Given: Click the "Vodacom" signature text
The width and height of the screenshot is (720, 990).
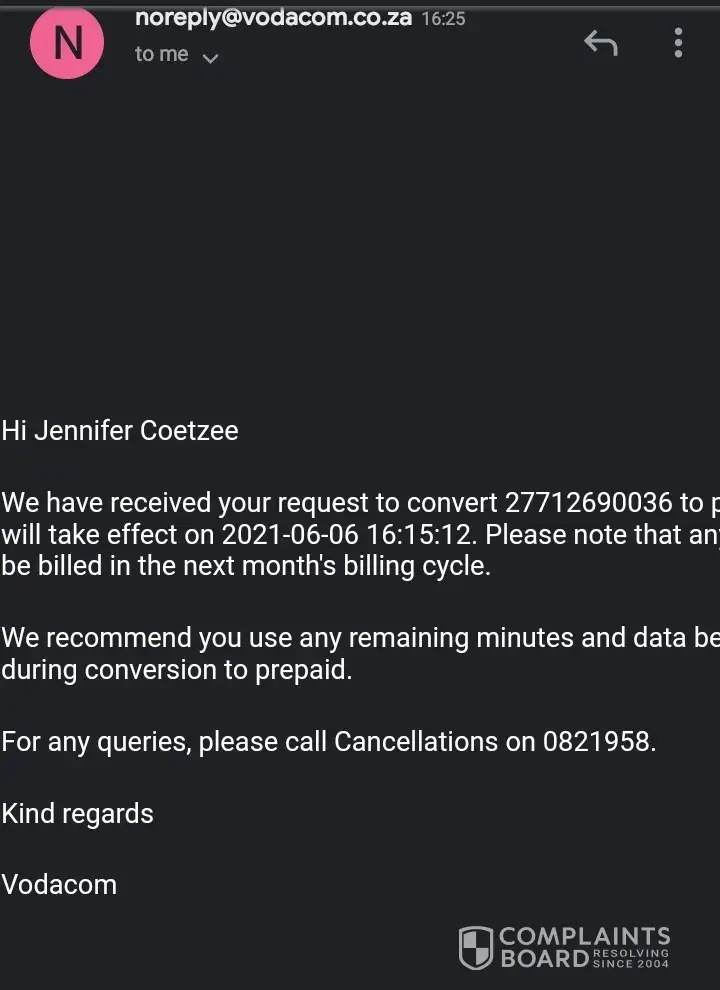Looking at the screenshot, I should (59, 885).
